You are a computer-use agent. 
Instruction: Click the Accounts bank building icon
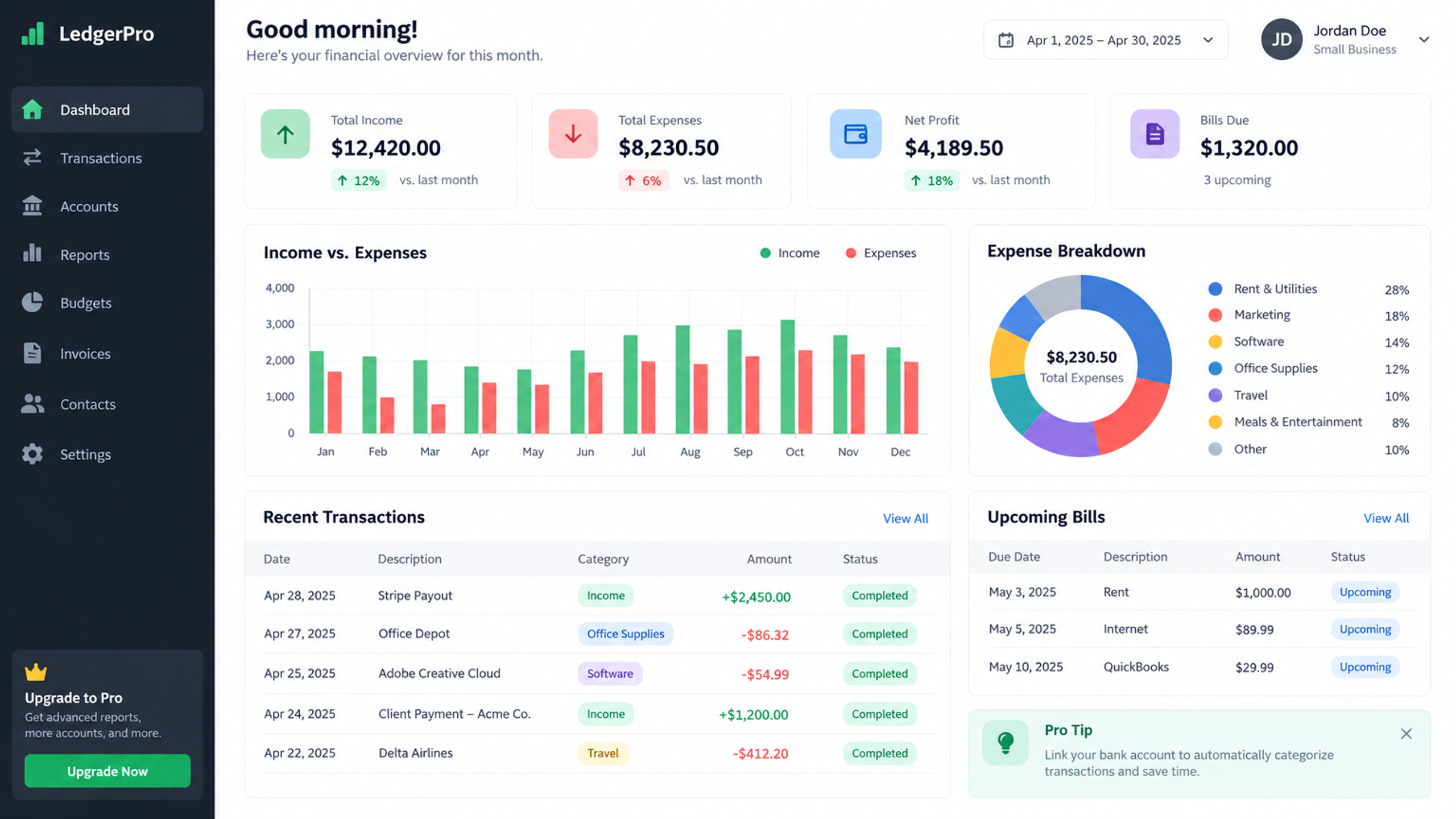click(x=32, y=205)
